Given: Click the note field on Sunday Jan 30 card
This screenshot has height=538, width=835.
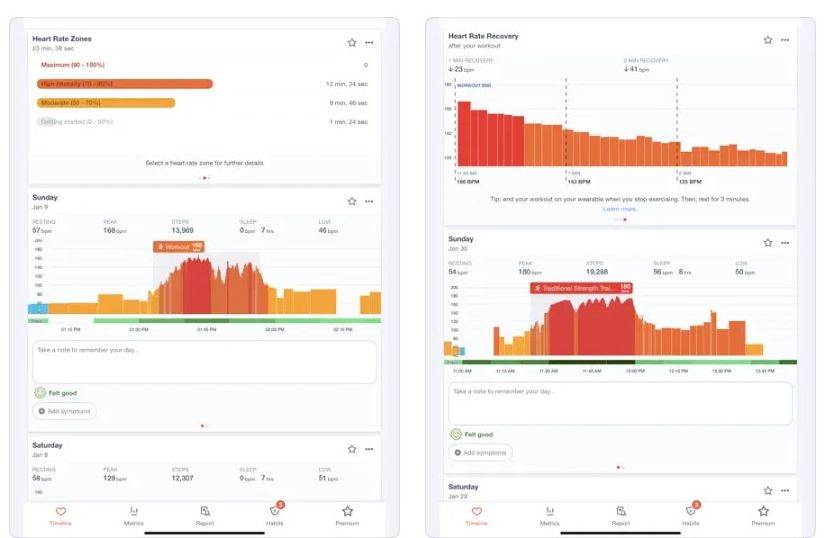Looking at the screenshot, I should coord(620,402).
